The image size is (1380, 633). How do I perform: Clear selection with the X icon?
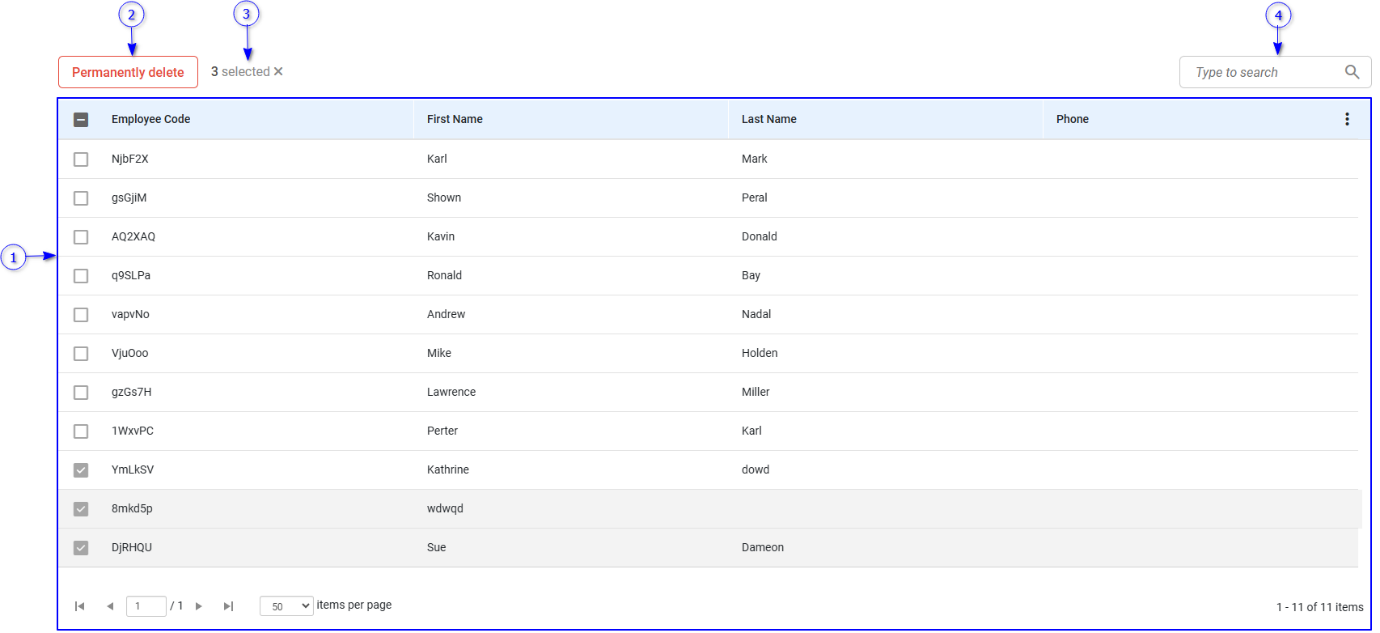(x=279, y=71)
